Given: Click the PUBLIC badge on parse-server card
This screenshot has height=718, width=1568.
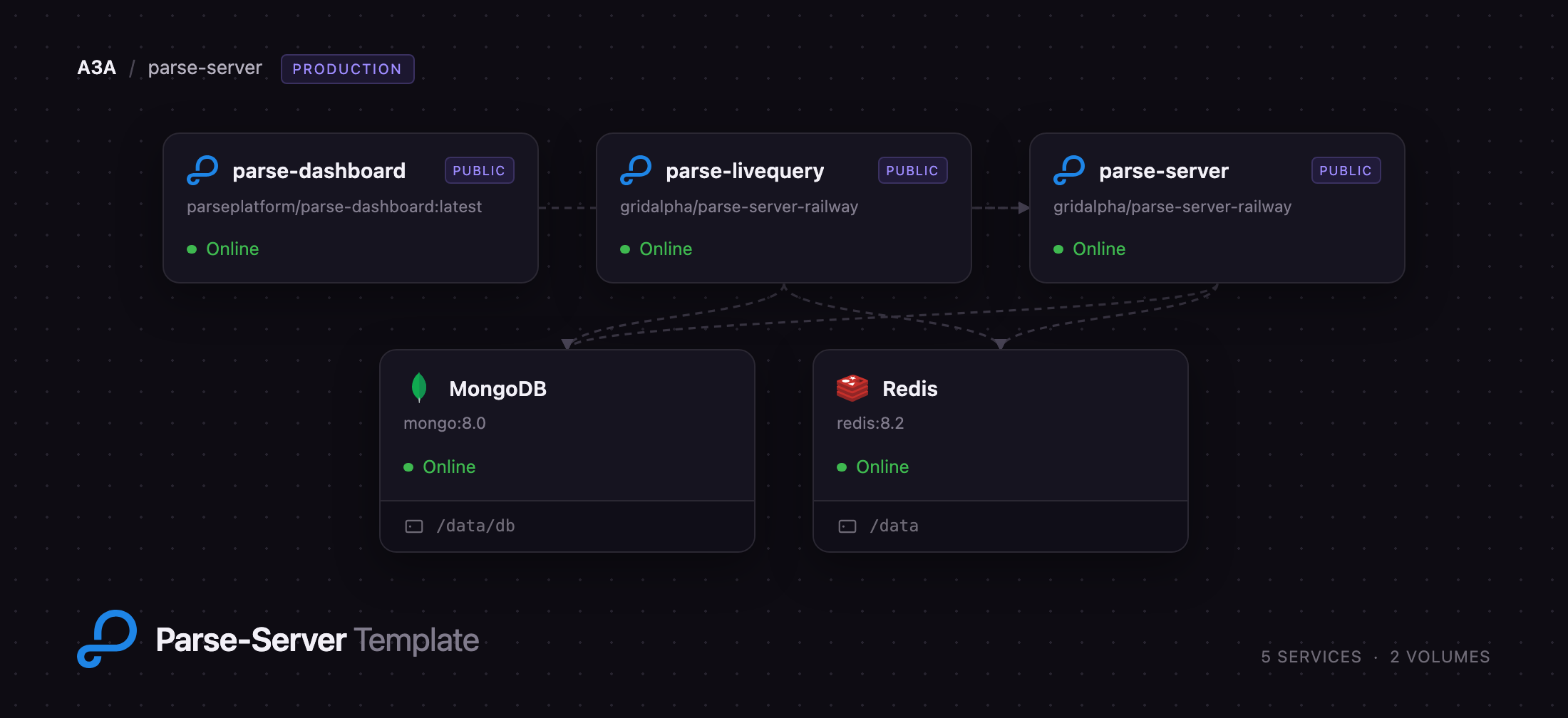Looking at the screenshot, I should pos(1346,170).
